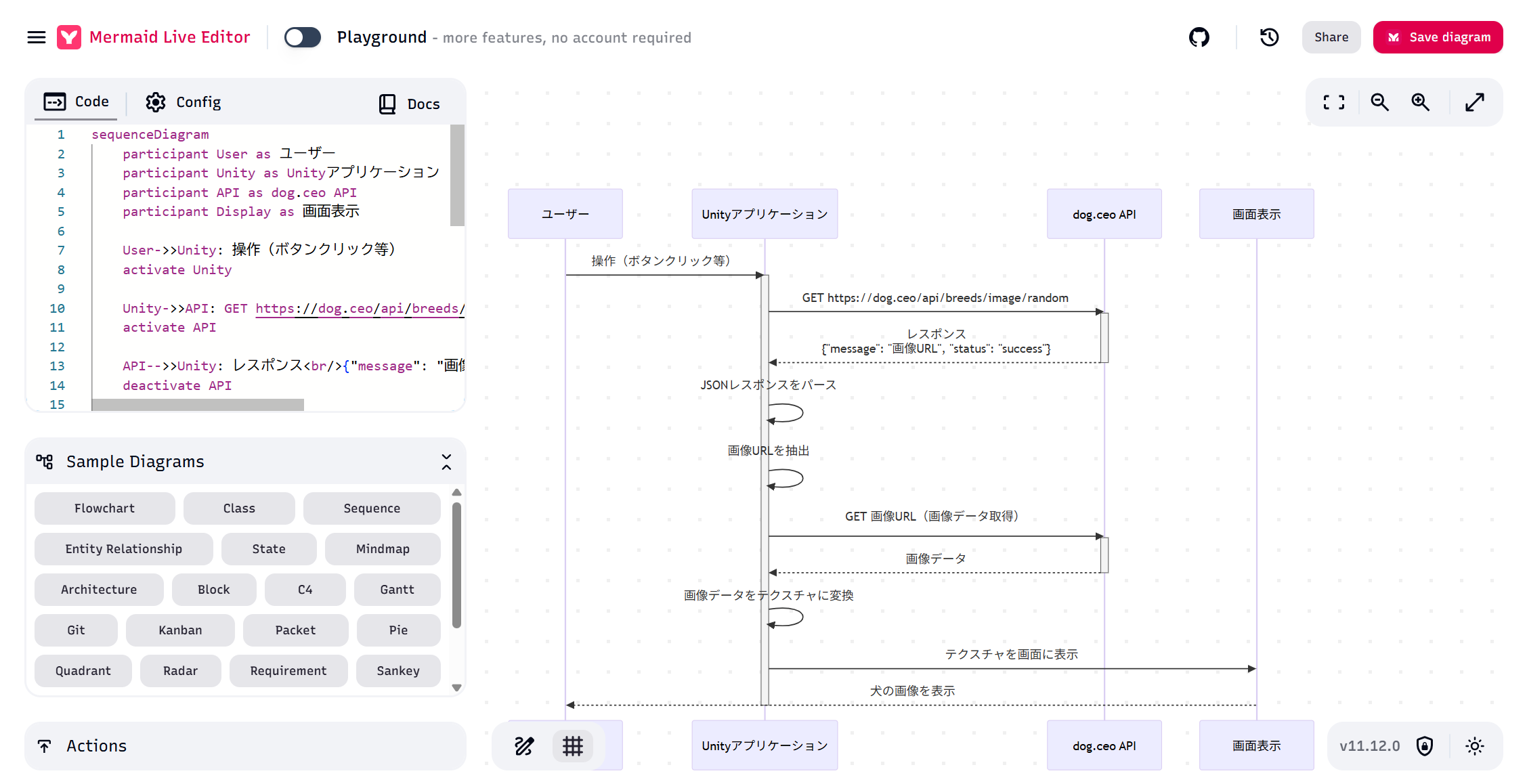Screen dimensions: 1527x784
Task: Click the fit-to-screen reset view icon
Action: tap(1333, 102)
